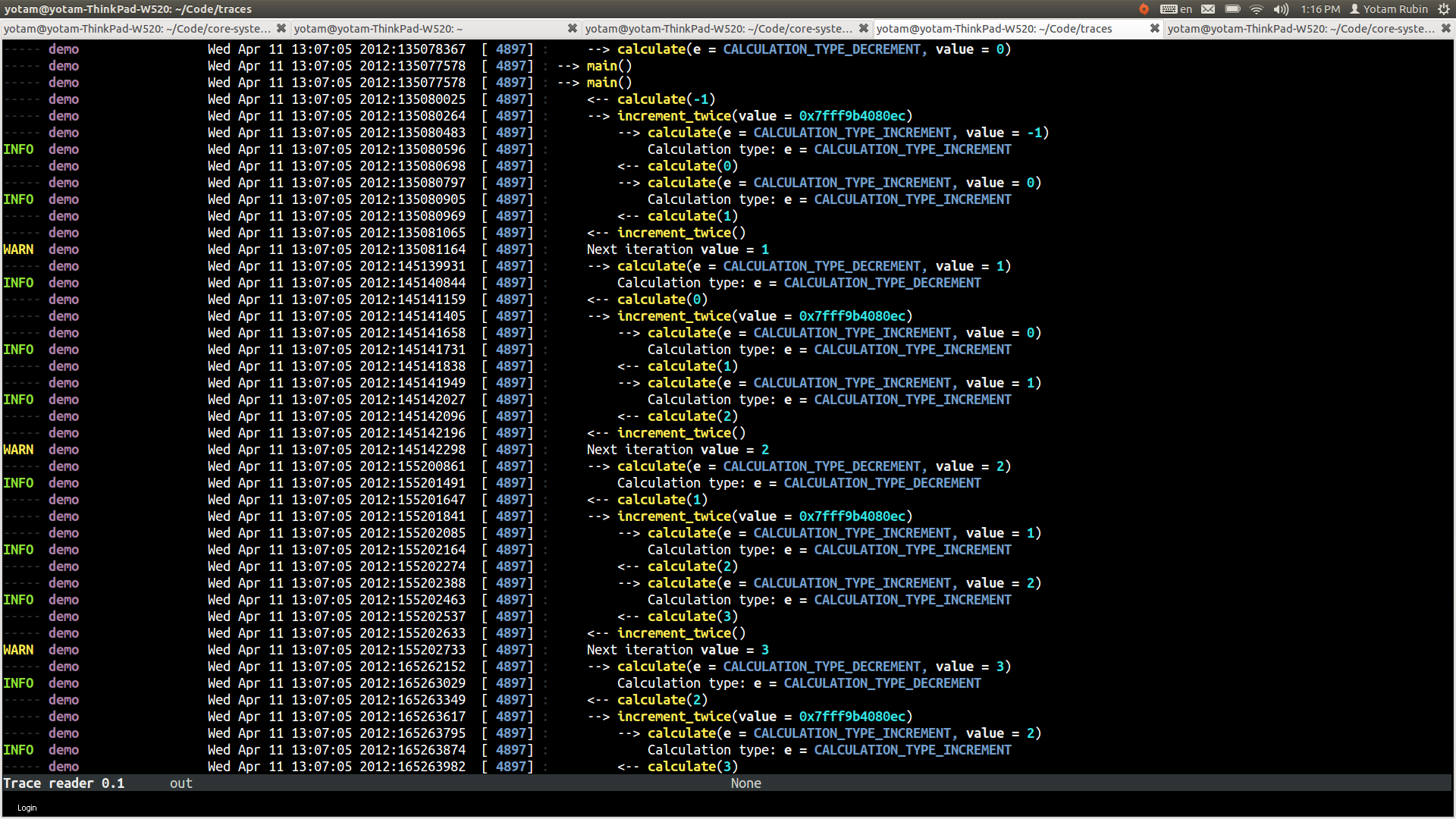This screenshot has width=1456, height=819.
Task: Open the battery status indicator
Action: pyautogui.click(x=1232, y=9)
